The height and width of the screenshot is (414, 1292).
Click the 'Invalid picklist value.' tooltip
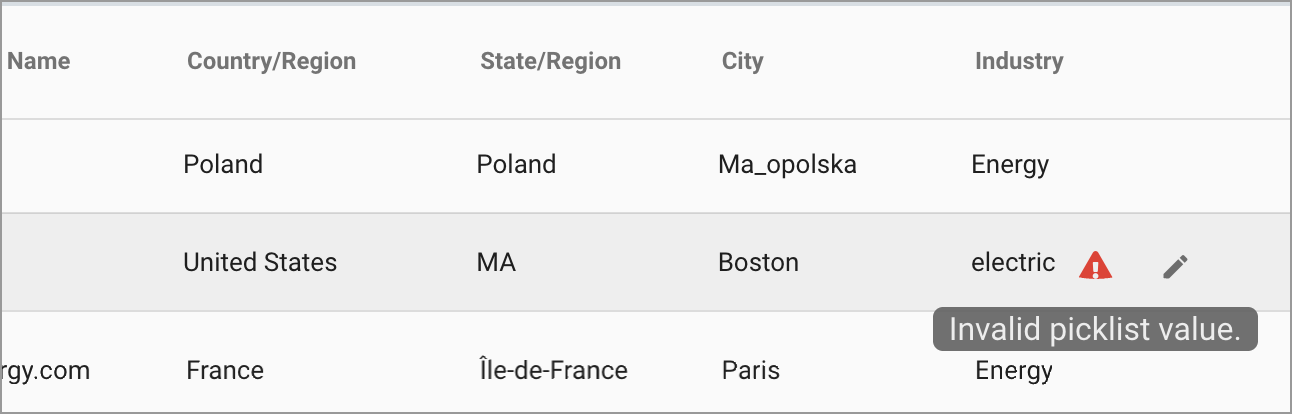click(1094, 329)
